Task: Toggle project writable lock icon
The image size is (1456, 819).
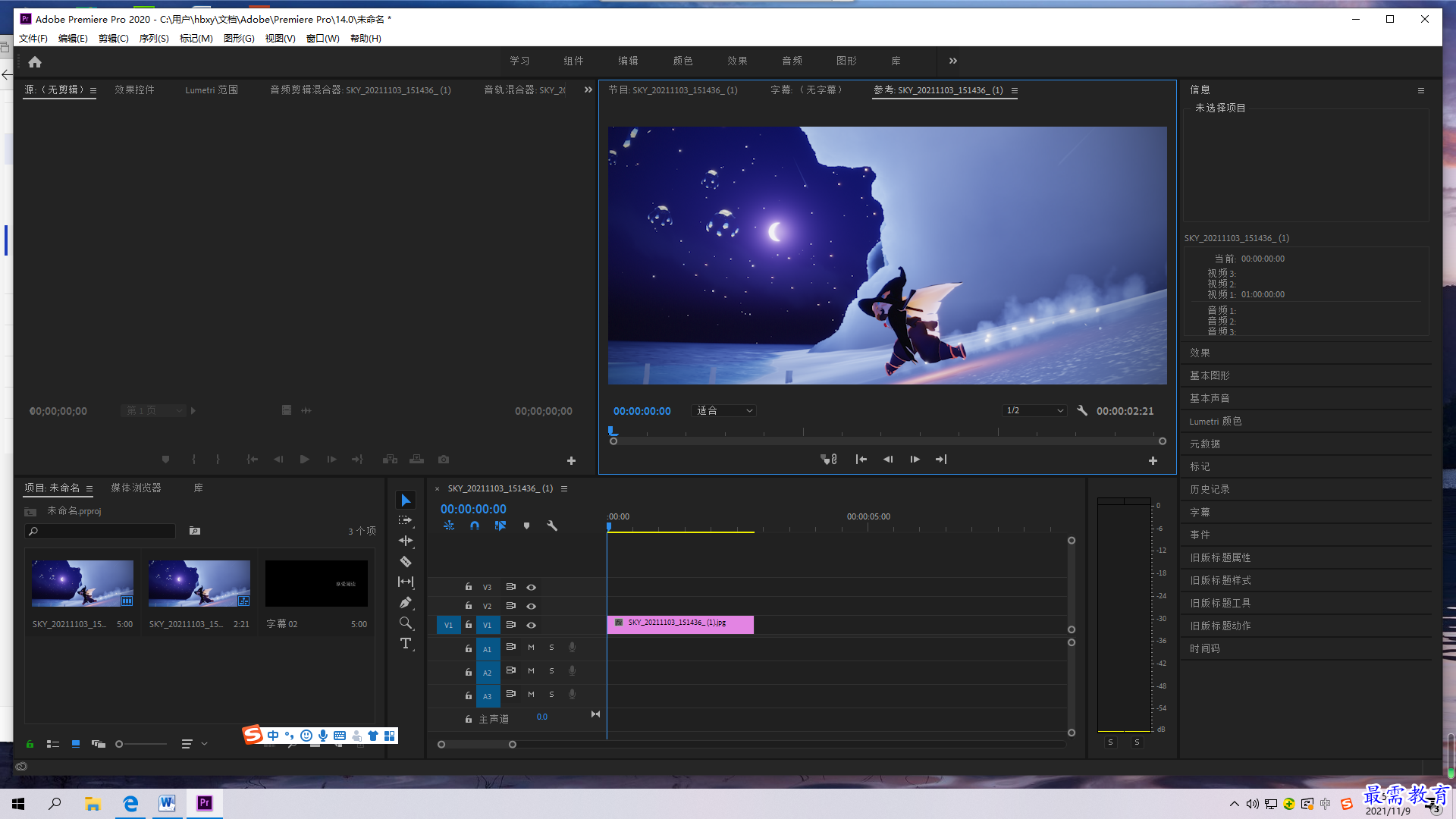Action: click(30, 744)
